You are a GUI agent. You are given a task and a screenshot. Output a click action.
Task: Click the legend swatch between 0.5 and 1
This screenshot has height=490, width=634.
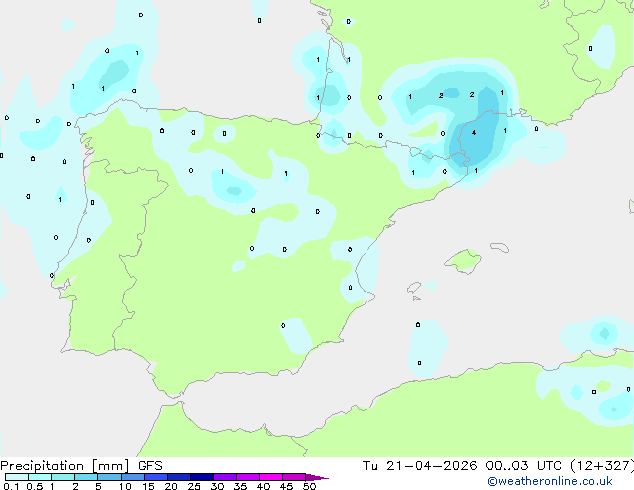[40, 477]
